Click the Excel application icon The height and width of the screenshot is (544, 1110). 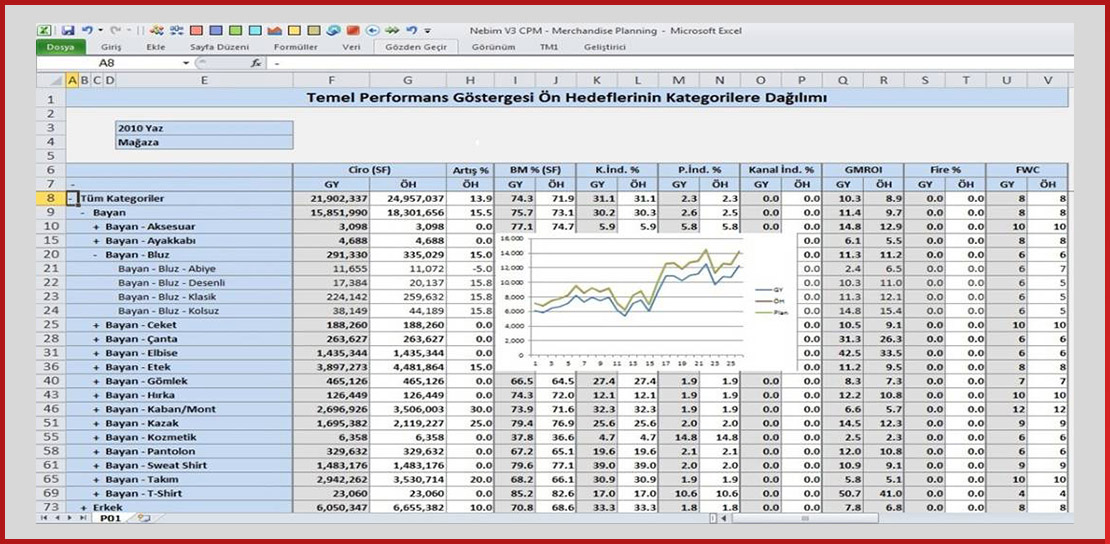click(44, 30)
